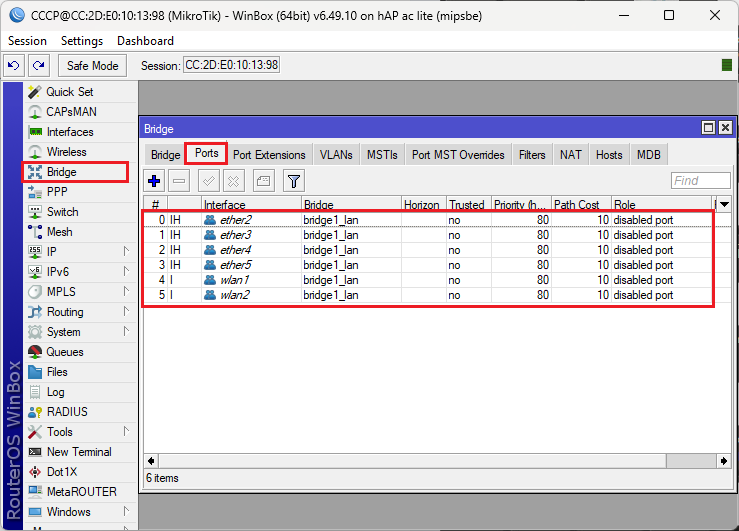Open CAPsMAN menu item
This screenshot has width=739, height=531.
[80, 112]
